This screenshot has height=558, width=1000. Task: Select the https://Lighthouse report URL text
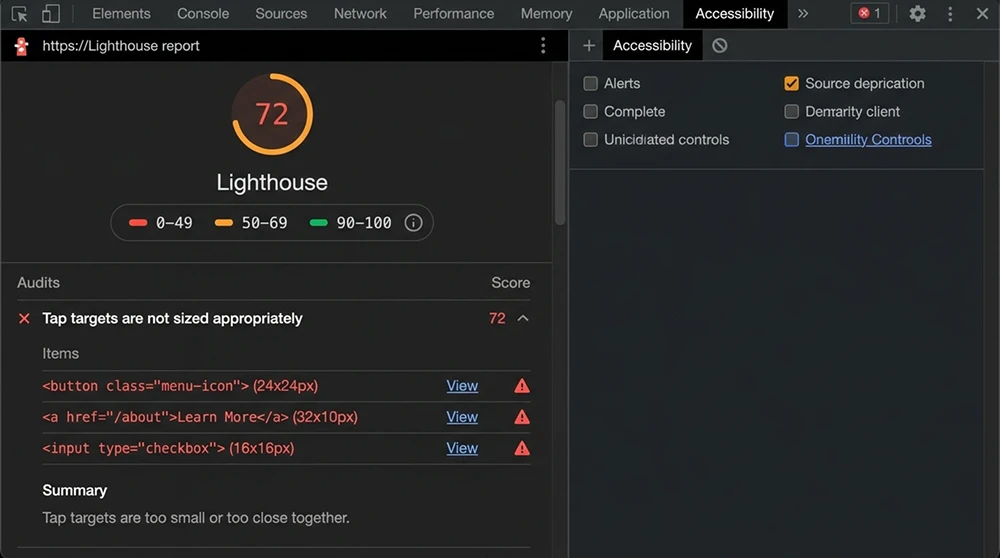click(121, 46)
